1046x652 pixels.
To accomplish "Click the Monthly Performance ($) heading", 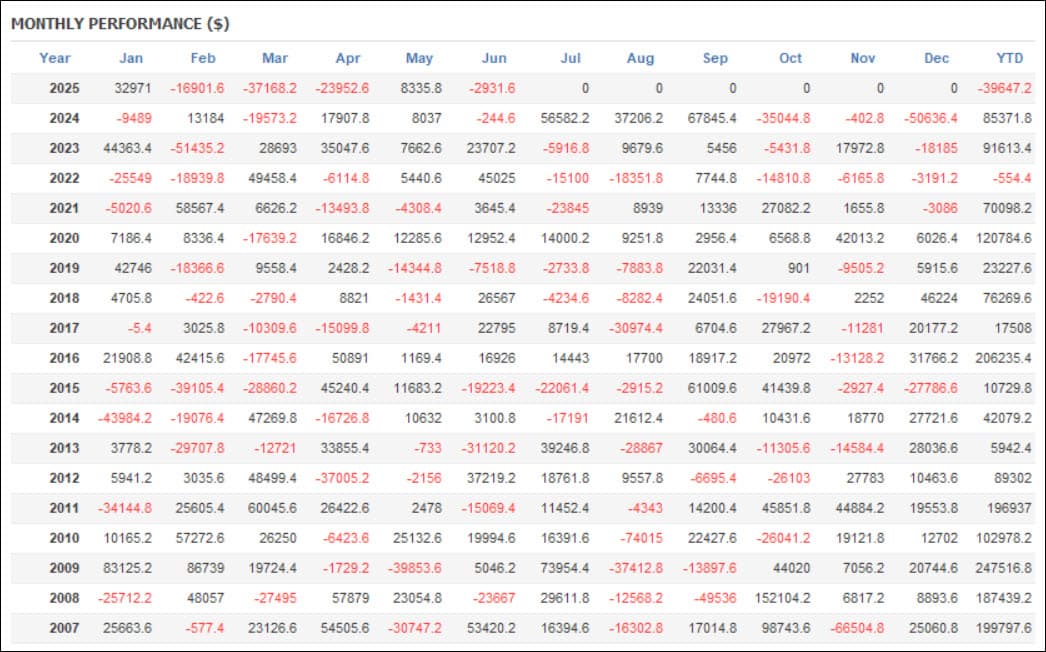I will pos(120,24).
